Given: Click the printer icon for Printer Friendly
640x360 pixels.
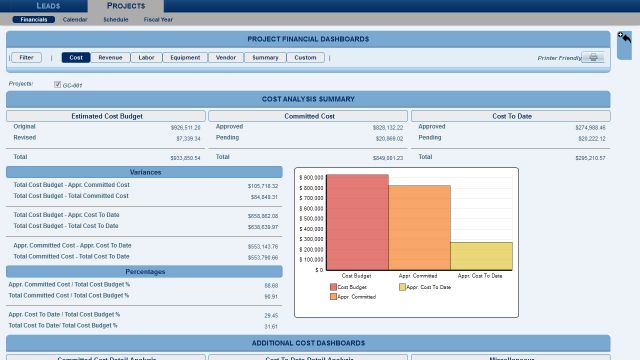Looking at the screenshot, I should point(593,58).
